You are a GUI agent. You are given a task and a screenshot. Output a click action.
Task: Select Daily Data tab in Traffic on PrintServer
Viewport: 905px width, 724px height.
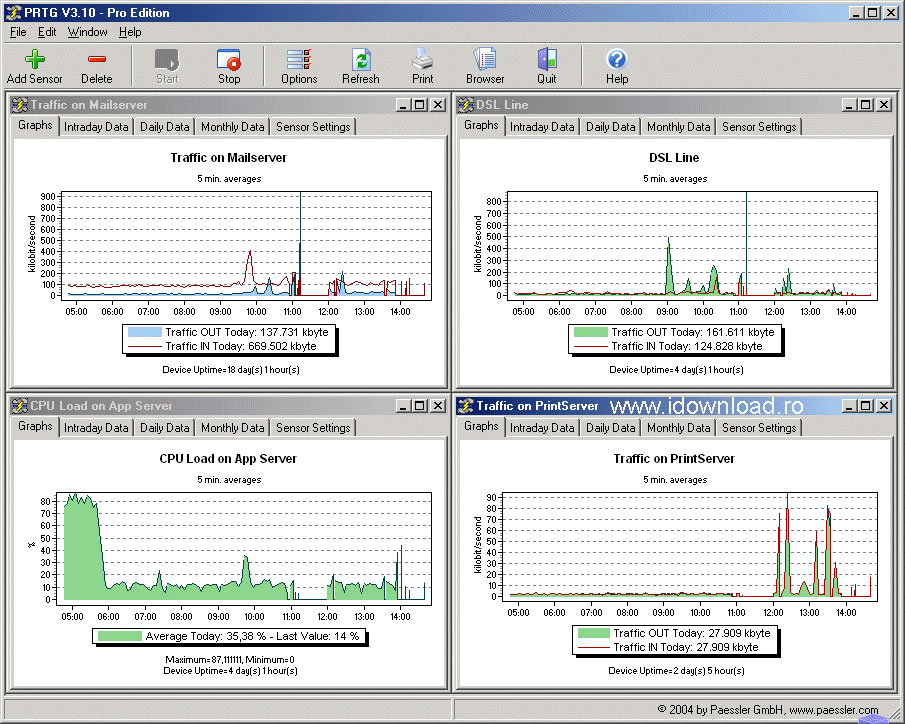point(611,428)
